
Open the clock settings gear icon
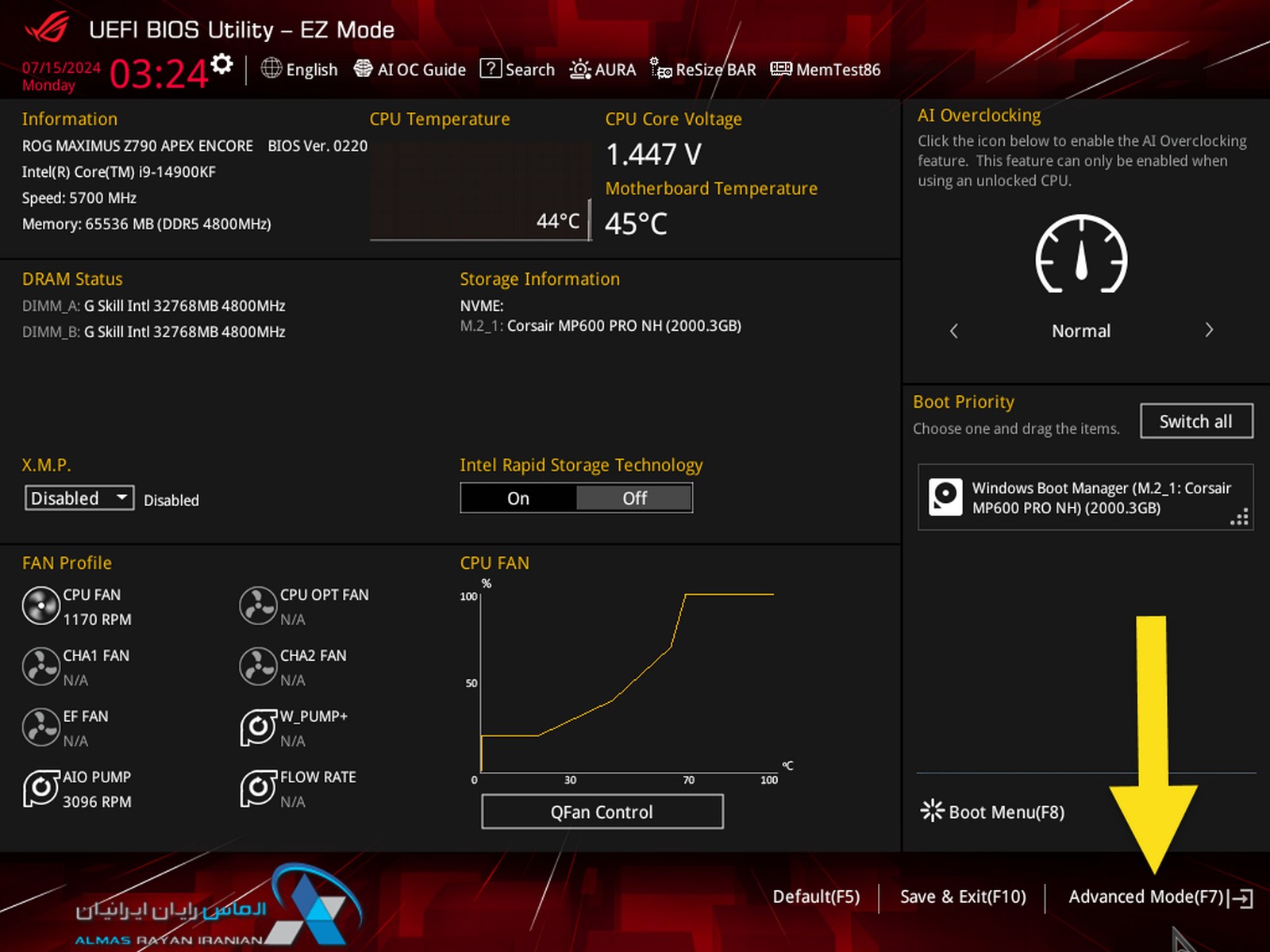pyautogui.click(x=222, y=63)
